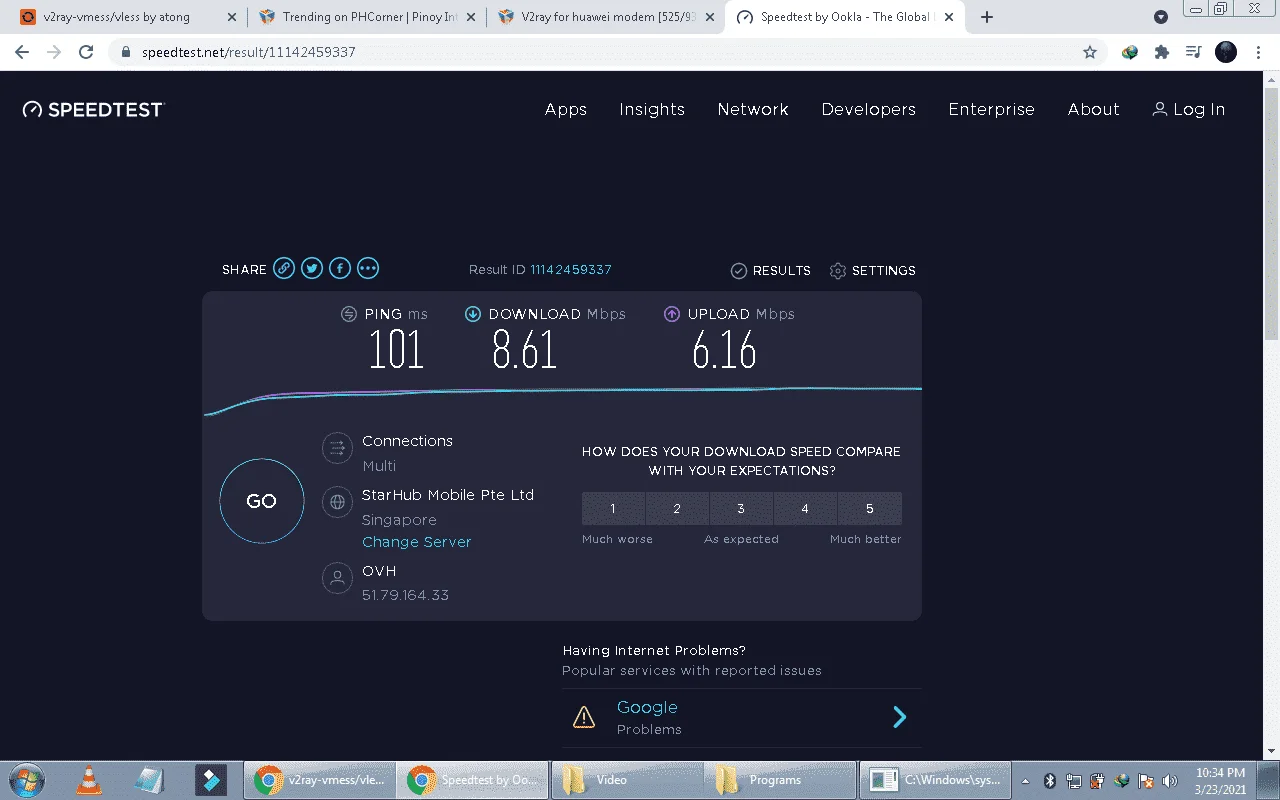This screenshot has height=800, width=1280.
Task: Open result ID 11142459337 link
Action: click(x=571, y=269)
